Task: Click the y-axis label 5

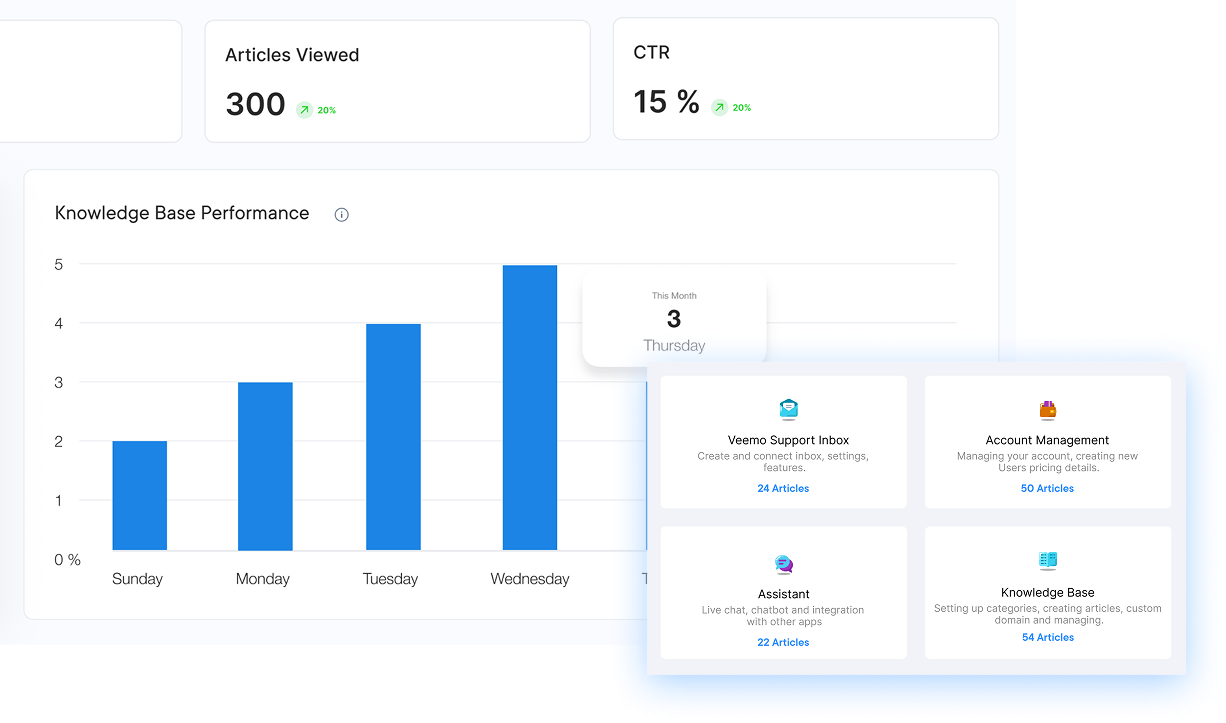Action: pos(59,265)
